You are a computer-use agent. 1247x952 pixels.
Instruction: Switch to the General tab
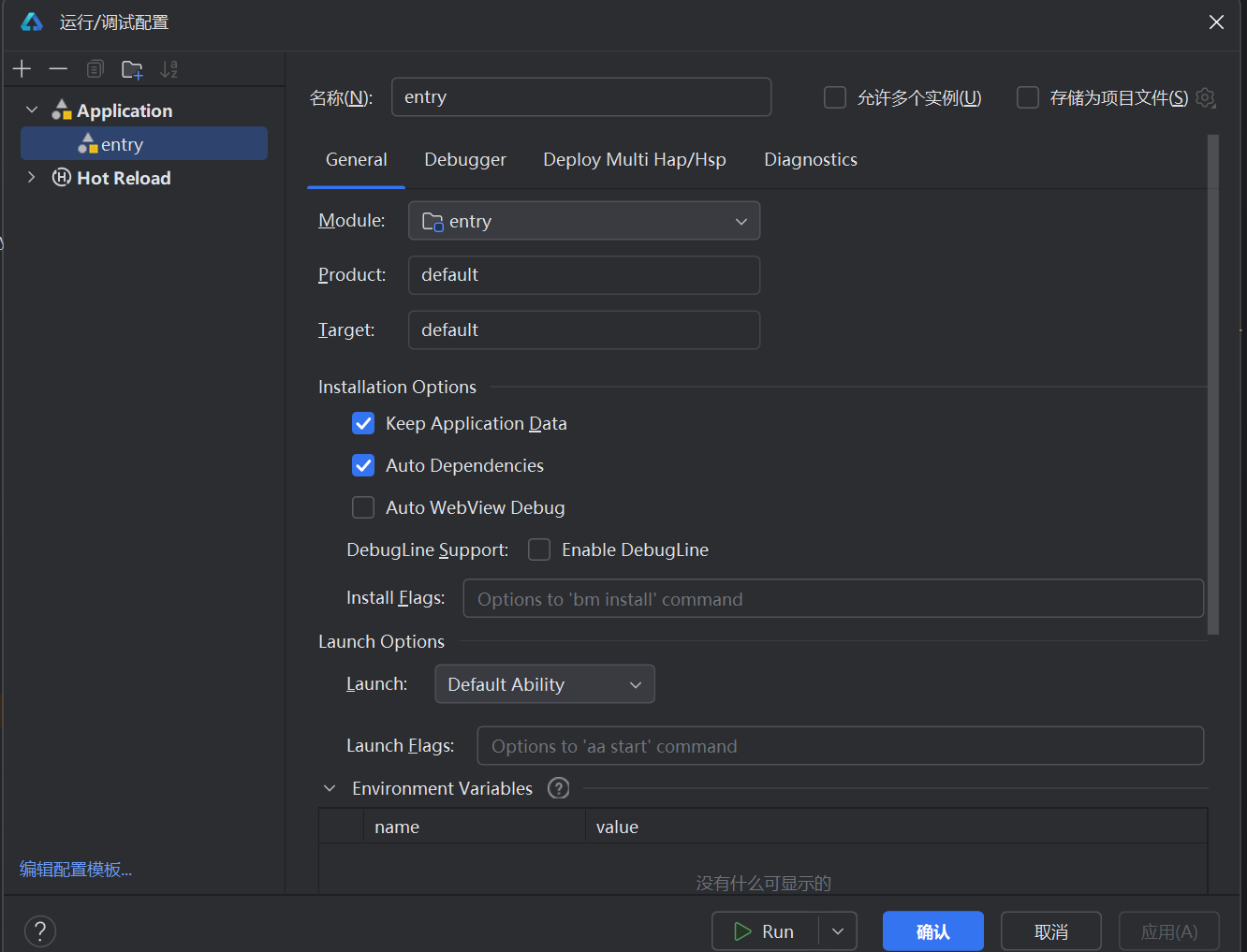pos(357,160)
